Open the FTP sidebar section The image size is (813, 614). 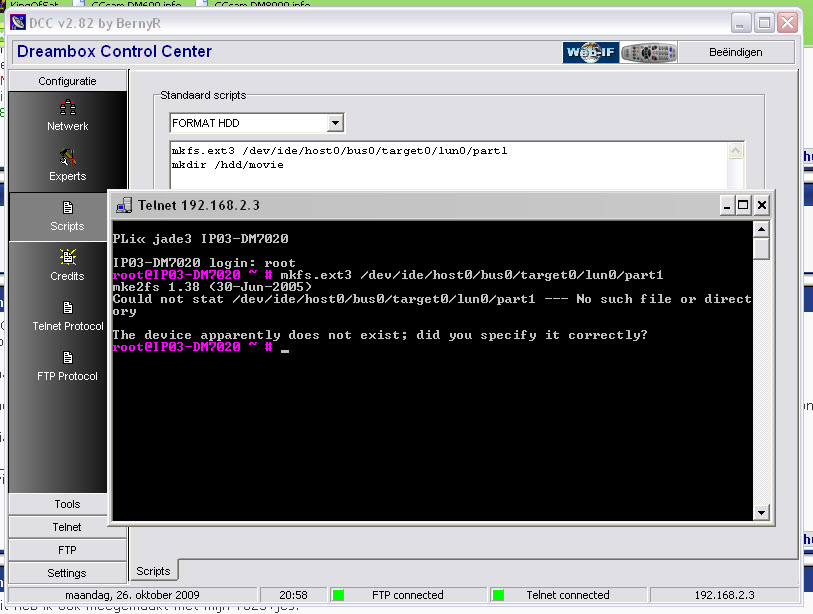point(67,550)
